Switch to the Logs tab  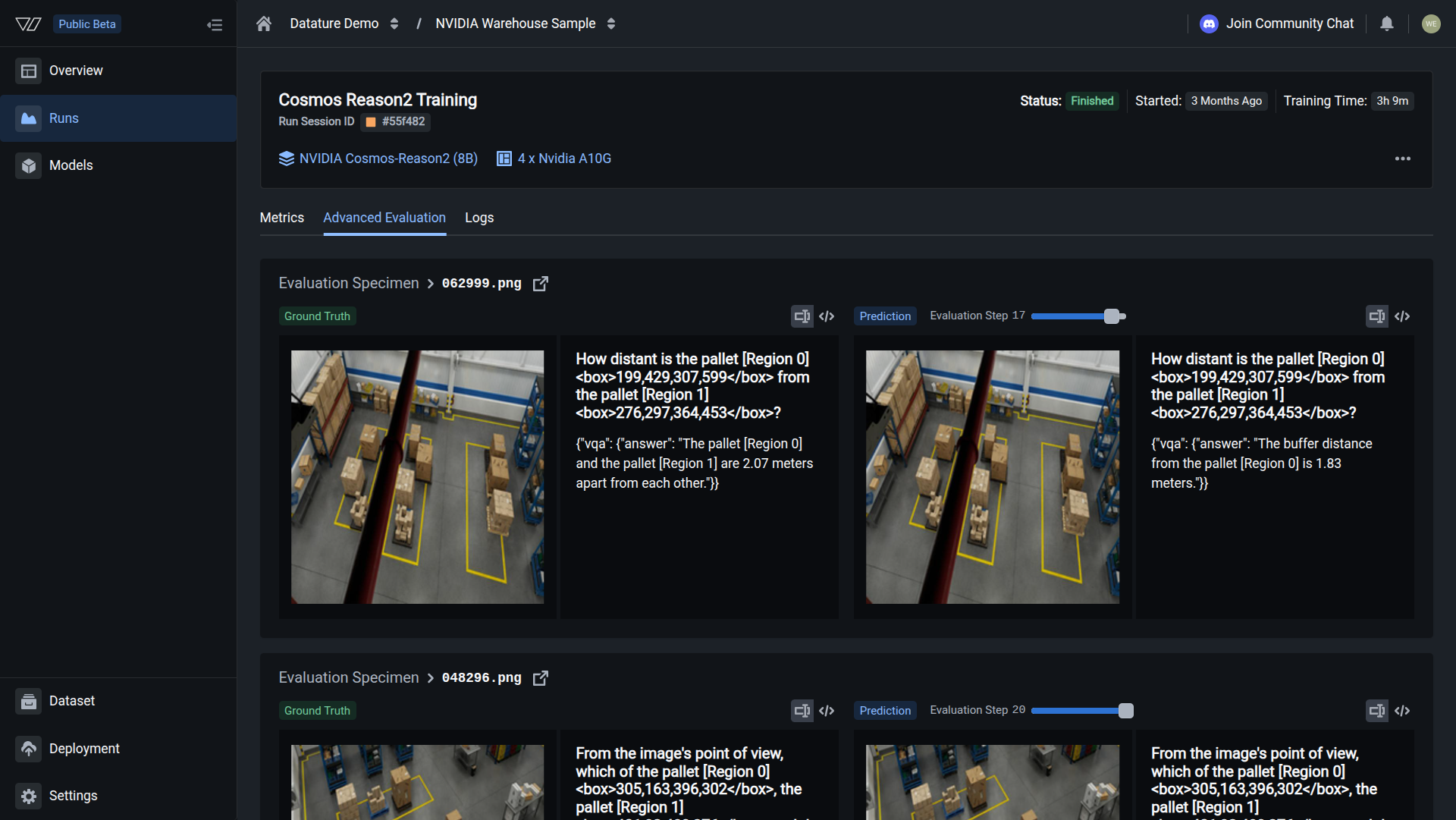pos(479,218)
